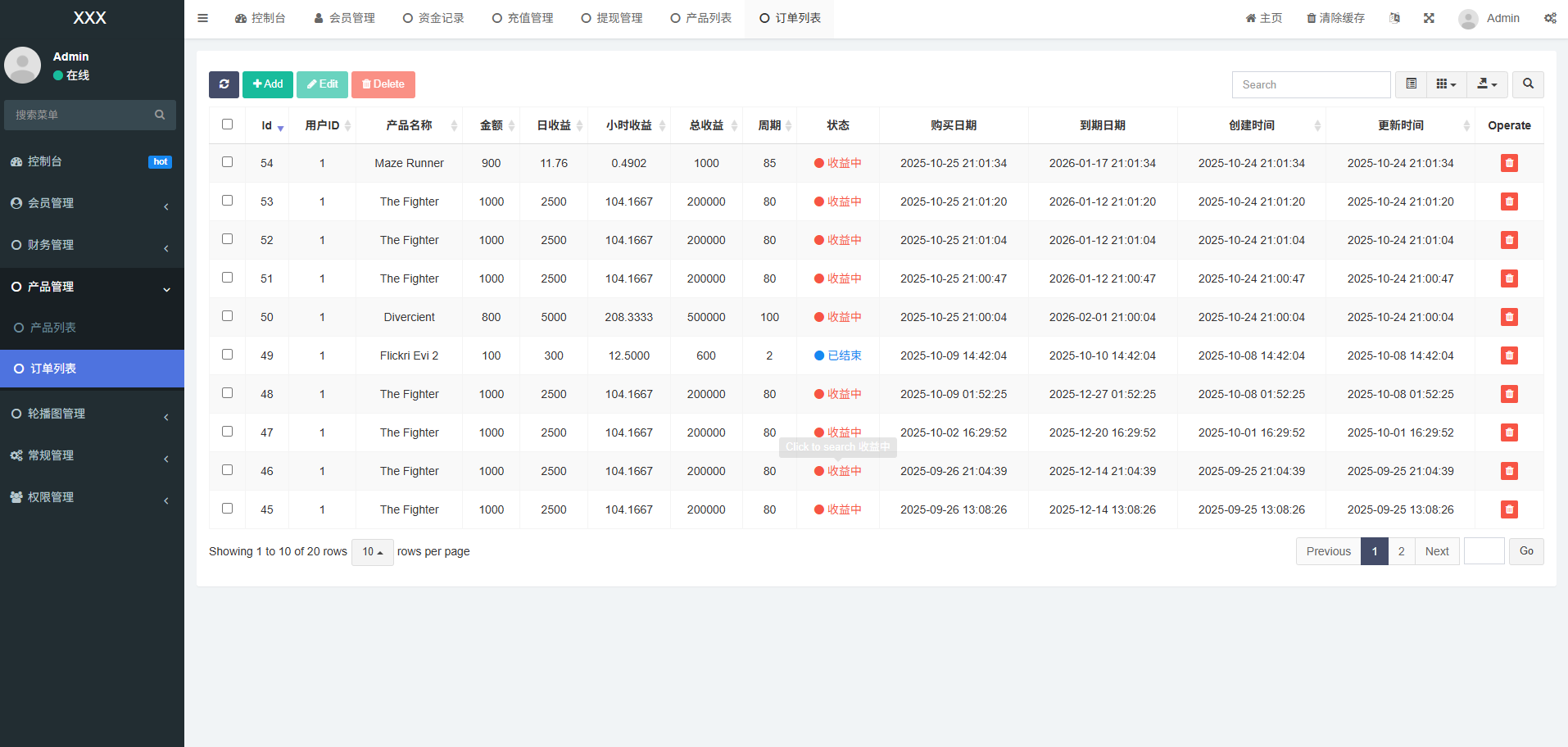
Task: Open 产品列表 in the sidebar menu
Action: click(x=53, y=328)
